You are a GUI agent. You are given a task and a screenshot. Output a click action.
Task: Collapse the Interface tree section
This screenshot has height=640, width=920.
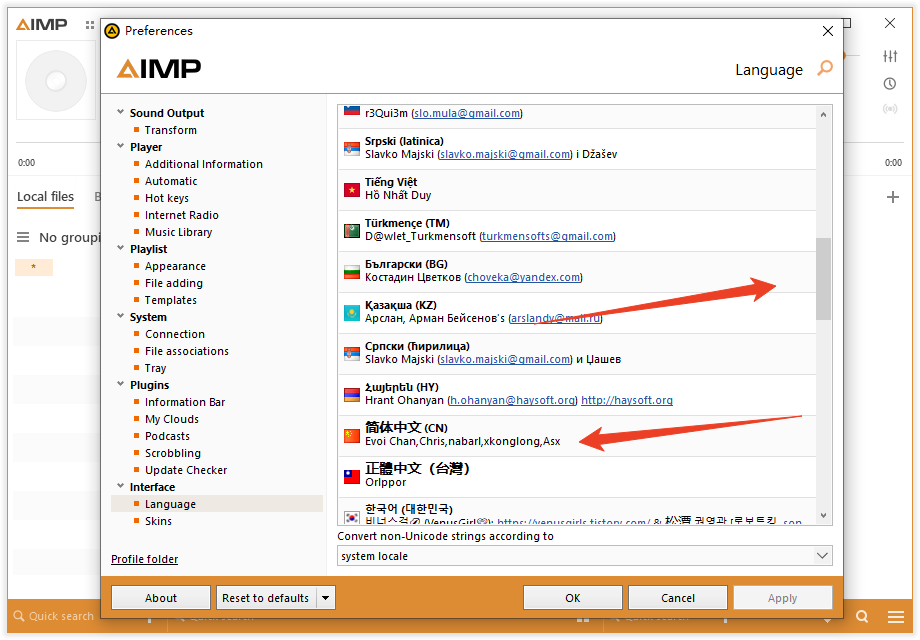coord(120,486)
